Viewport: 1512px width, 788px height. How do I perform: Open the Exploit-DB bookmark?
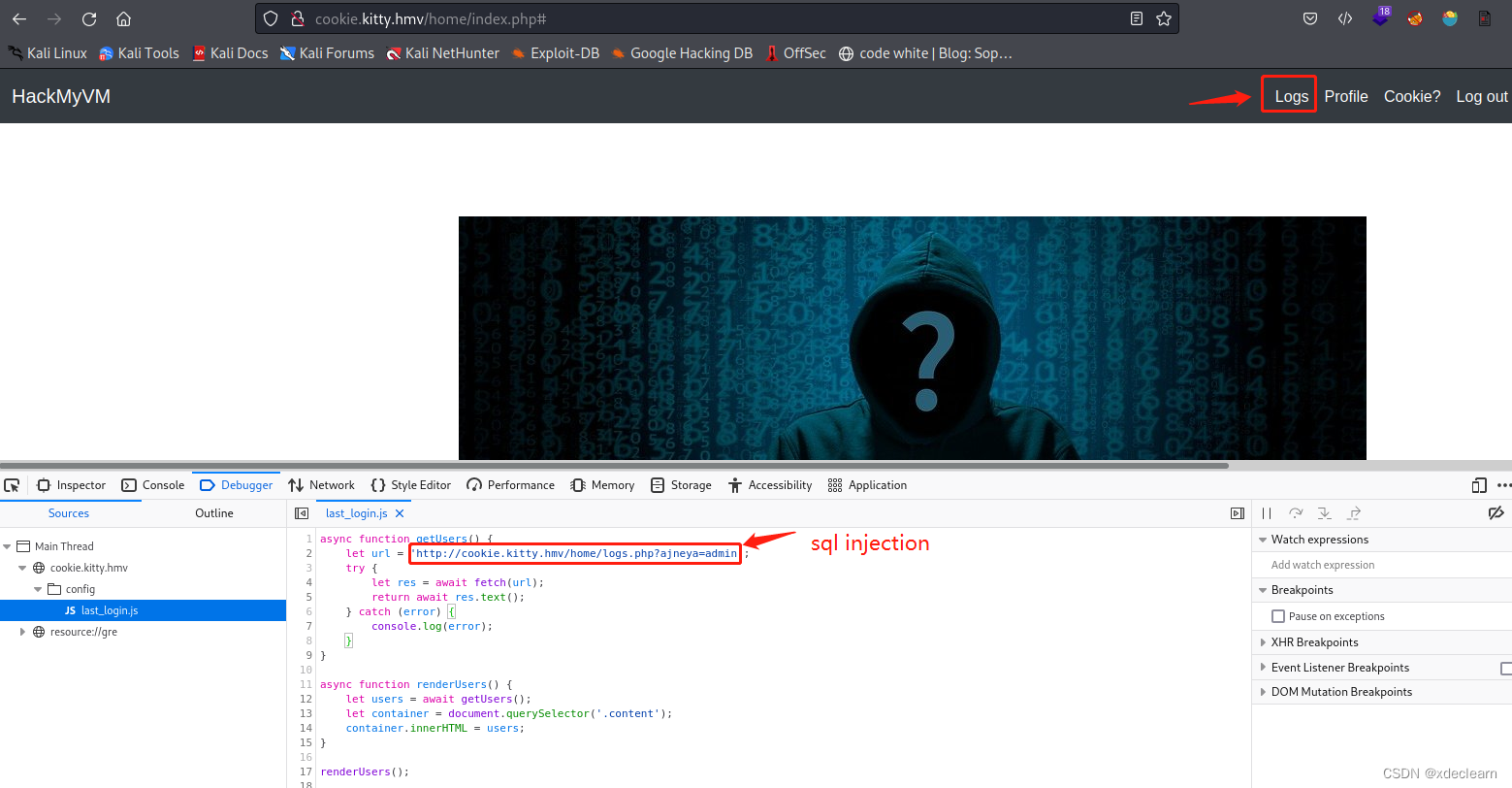[x=556, y=53]
